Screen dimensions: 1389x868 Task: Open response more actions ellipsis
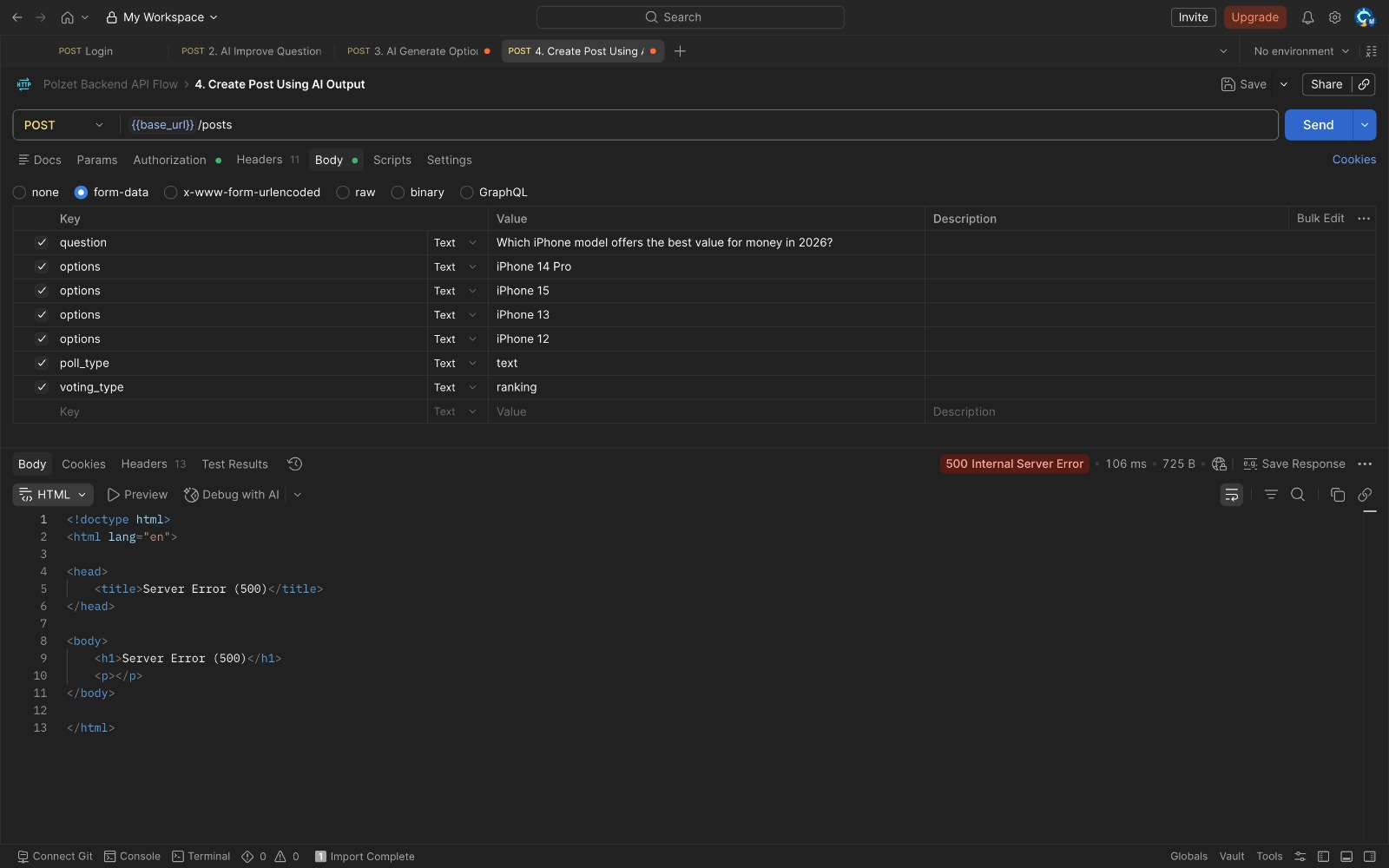point(1365,464)
